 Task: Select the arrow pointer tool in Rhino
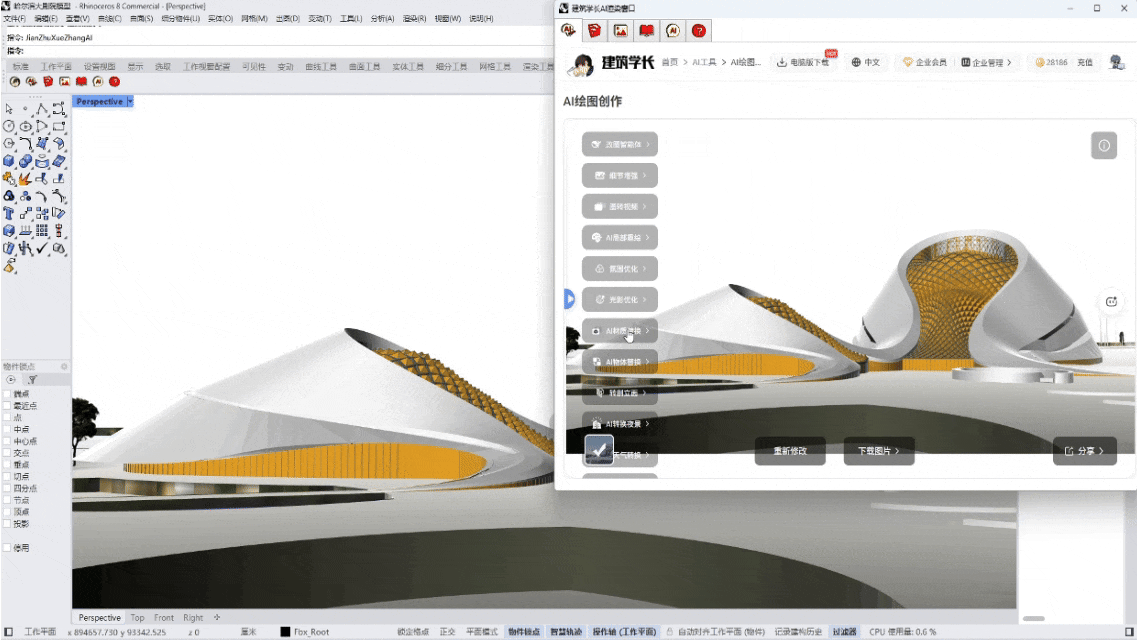coord(9,109)
